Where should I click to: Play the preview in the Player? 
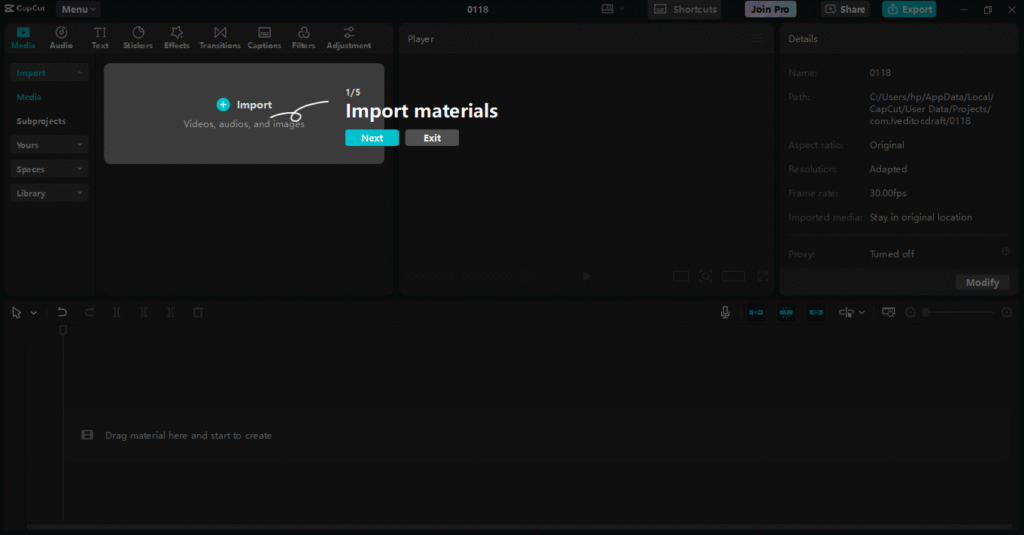[586, 276]
